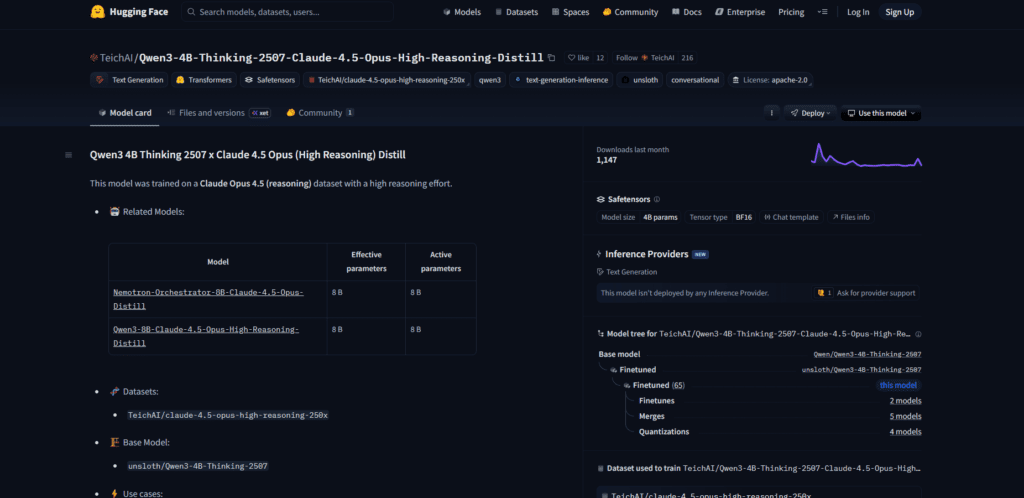The image size is (1024, 498).
Task: Open base model Qwen/Qwen3-4B-Thinking-2507 link
Action: [x=867, y=354]
